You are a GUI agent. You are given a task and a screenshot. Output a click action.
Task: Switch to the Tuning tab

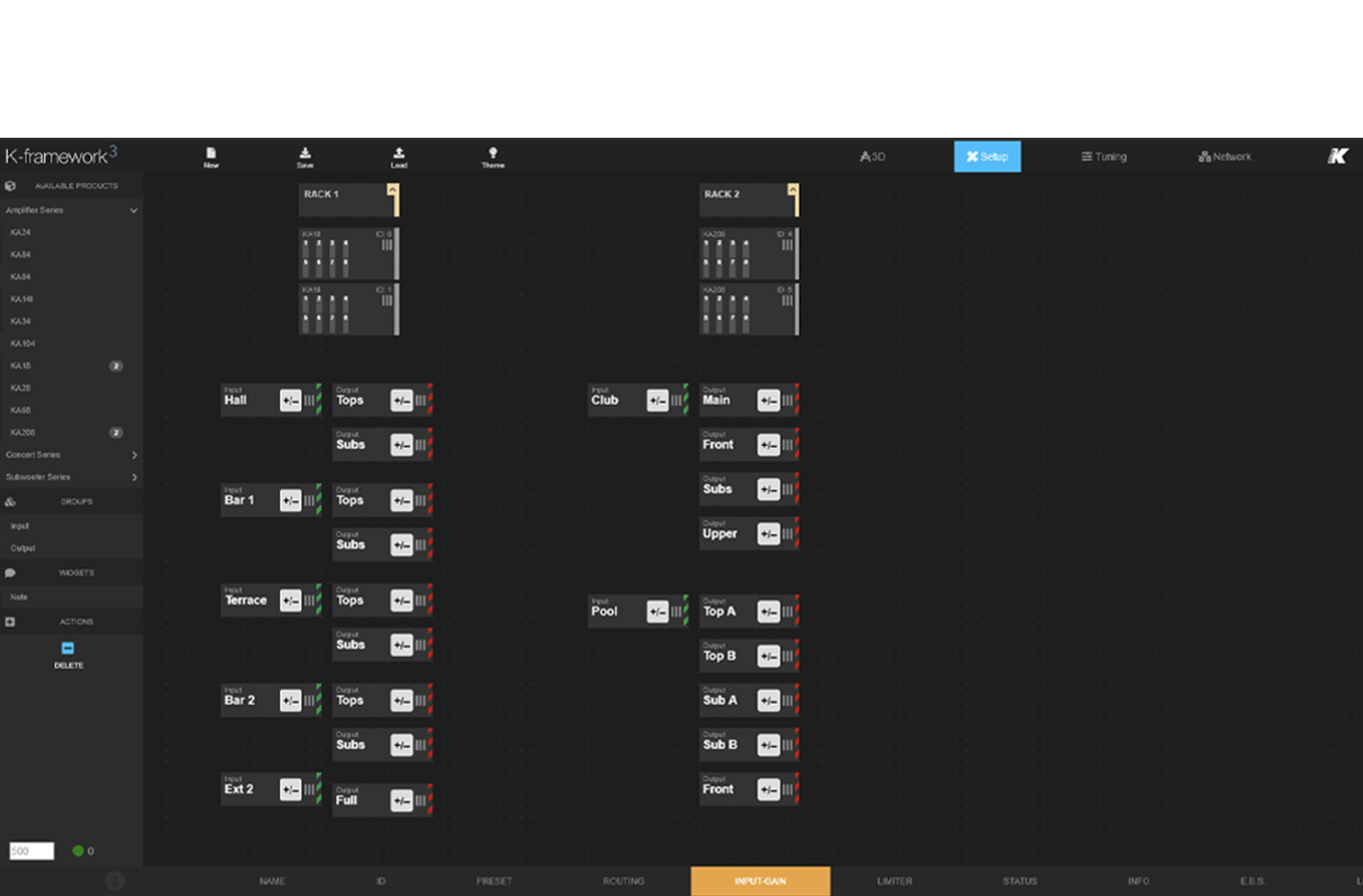1104,157
